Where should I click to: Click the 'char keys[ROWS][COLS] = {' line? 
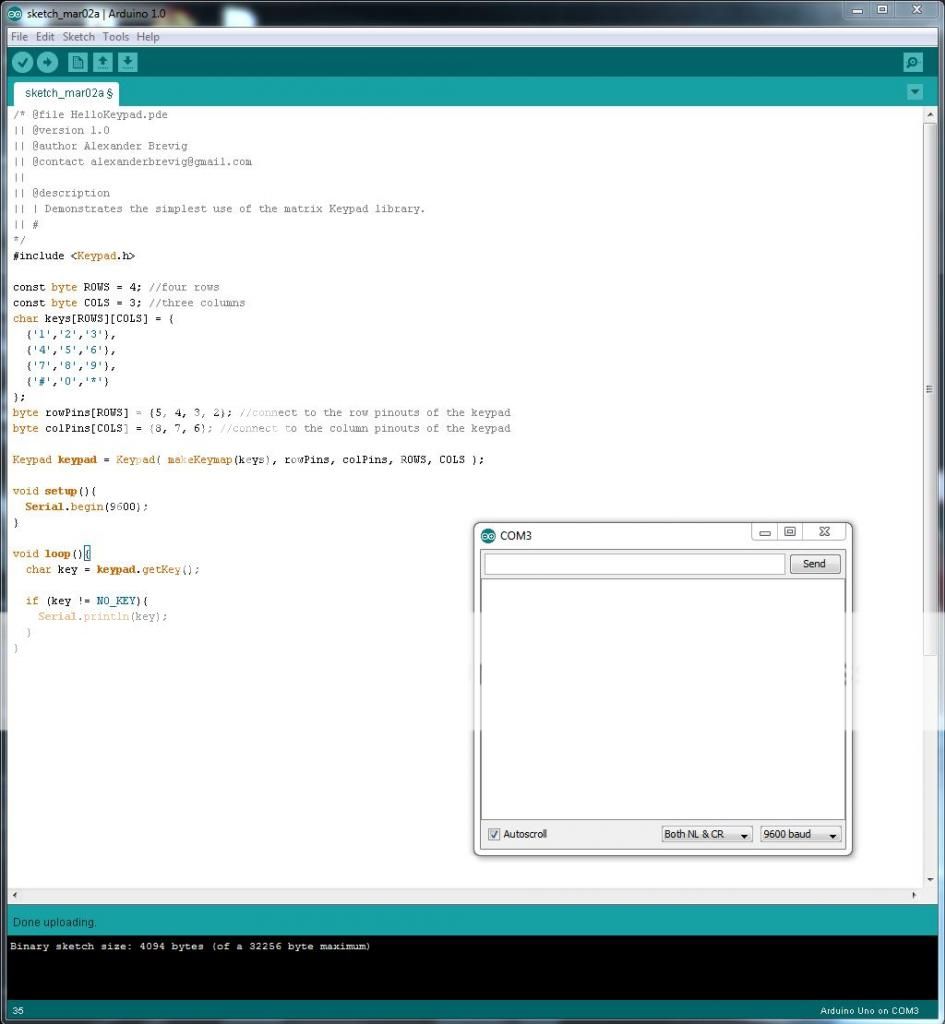[x=93, y=319]
